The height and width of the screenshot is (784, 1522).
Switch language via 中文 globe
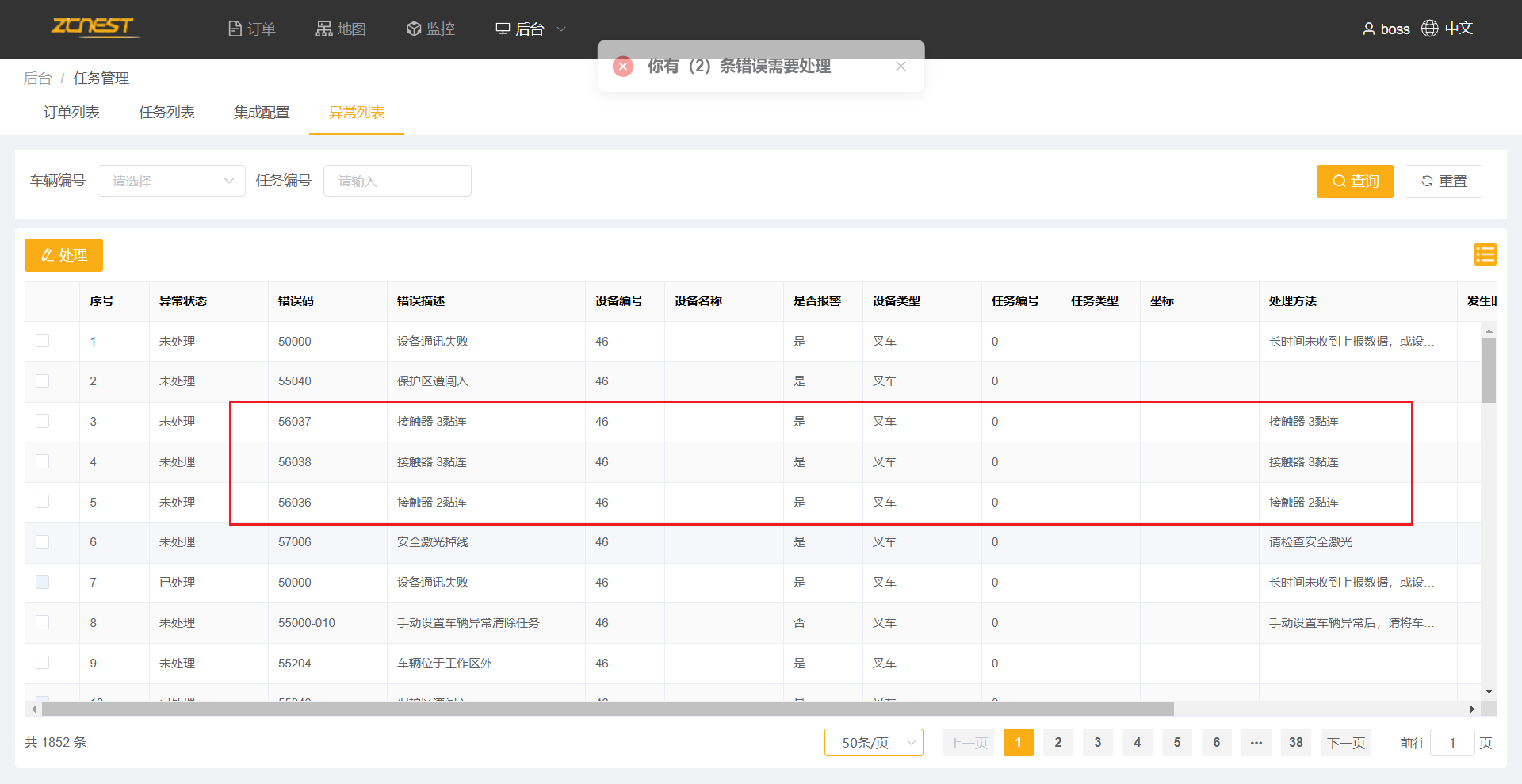1447,29
